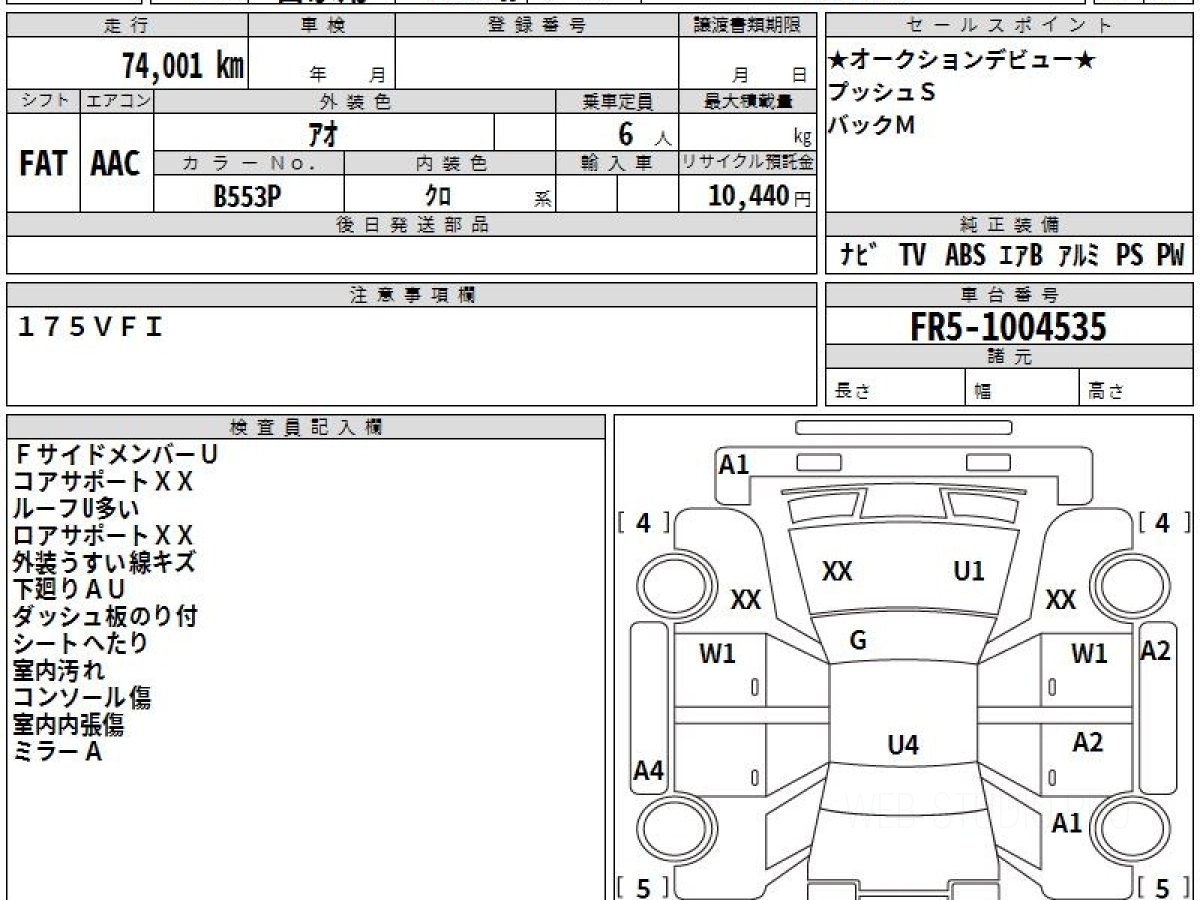This screenshot has height=900, width=1200.
Task: Select the ナビ equipment entry
Action: 857,256
